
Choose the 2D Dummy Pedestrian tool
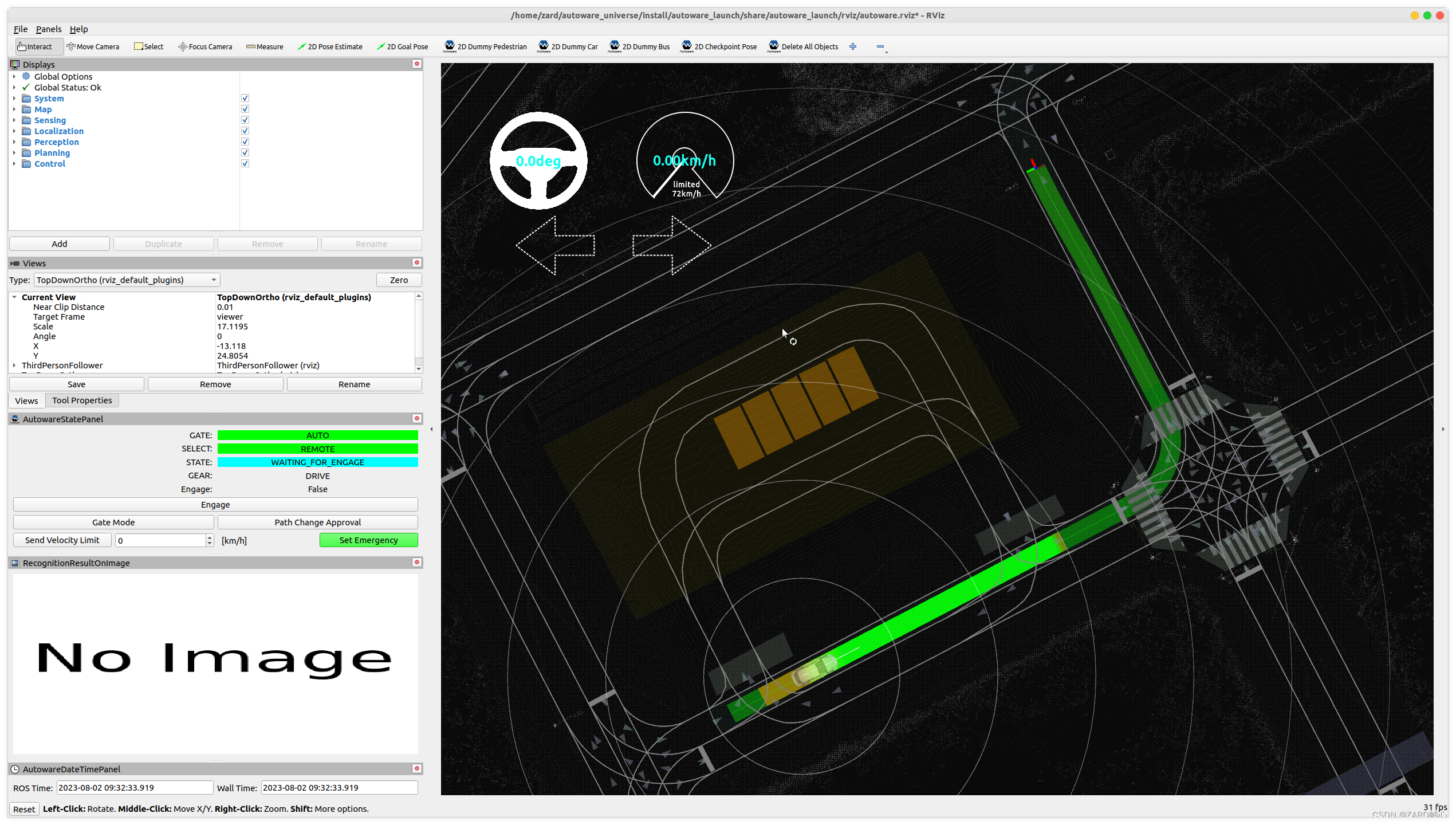[485, 46]
